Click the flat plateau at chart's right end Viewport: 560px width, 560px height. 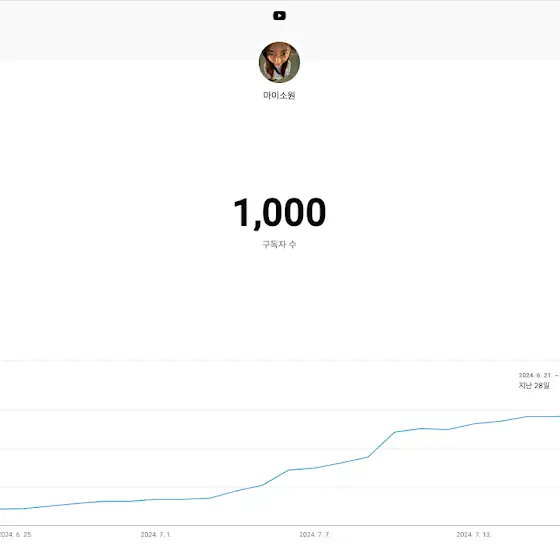click(543, 416)
